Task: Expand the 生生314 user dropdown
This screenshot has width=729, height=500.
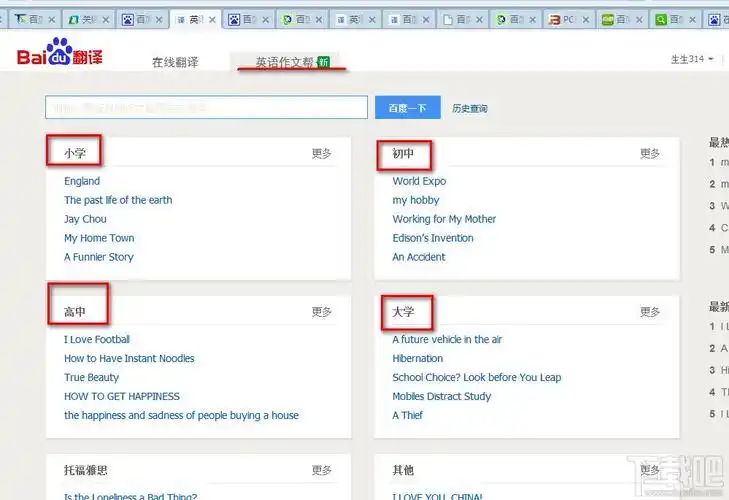Action: click(692, 59)
